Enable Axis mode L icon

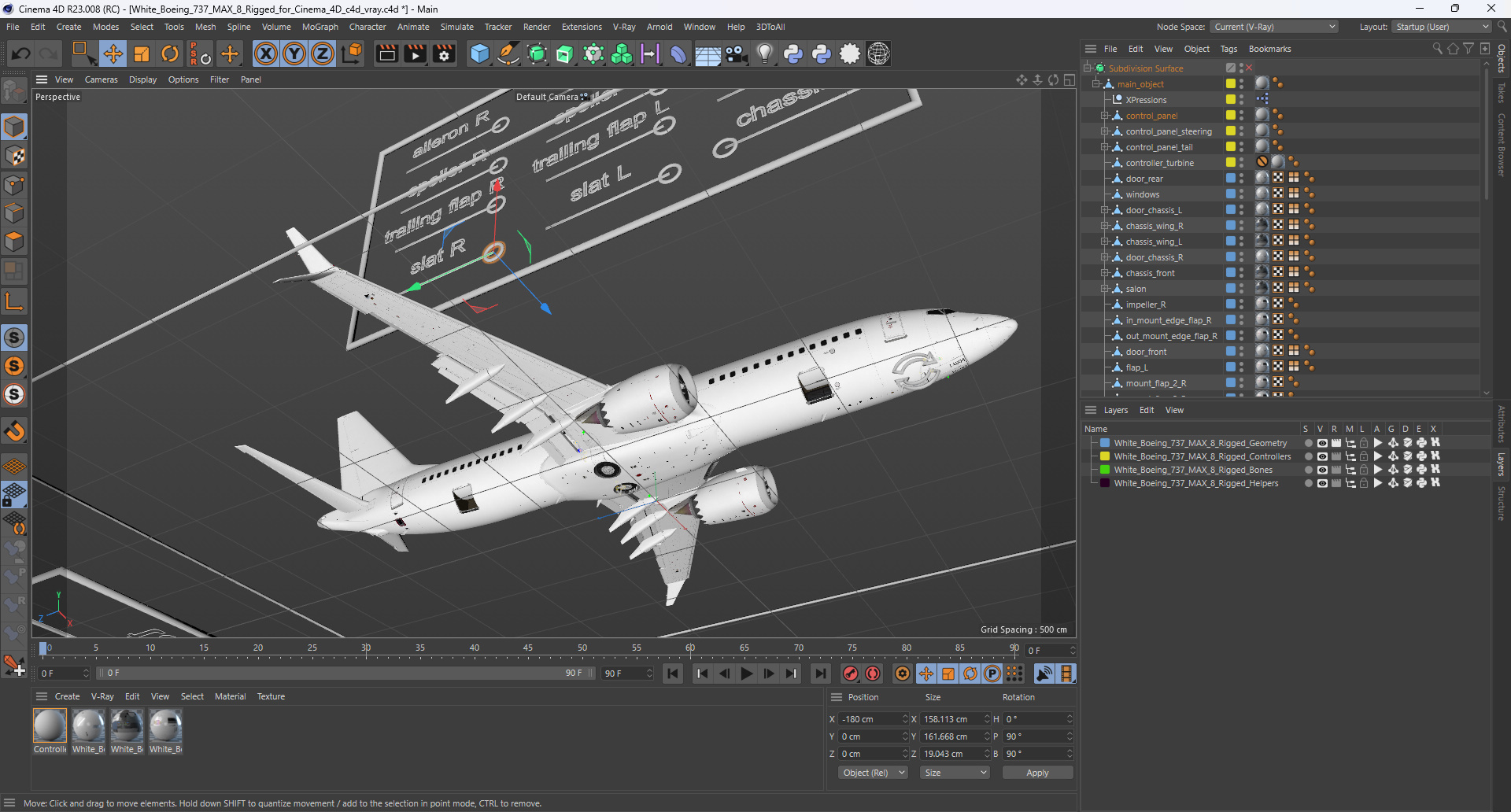point(14,301)
